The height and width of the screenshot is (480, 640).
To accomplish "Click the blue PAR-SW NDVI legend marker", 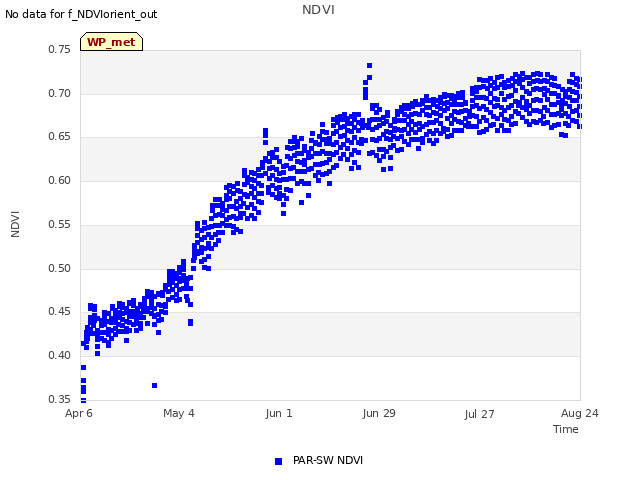I will (x=278, y=461).
